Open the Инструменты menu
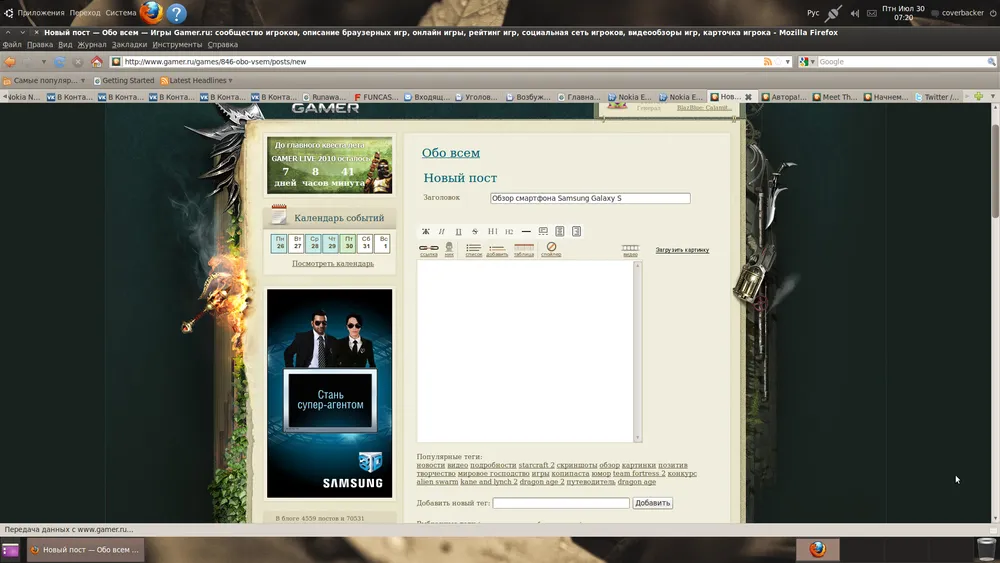1000x563 pixels. [x=177, y=45]
